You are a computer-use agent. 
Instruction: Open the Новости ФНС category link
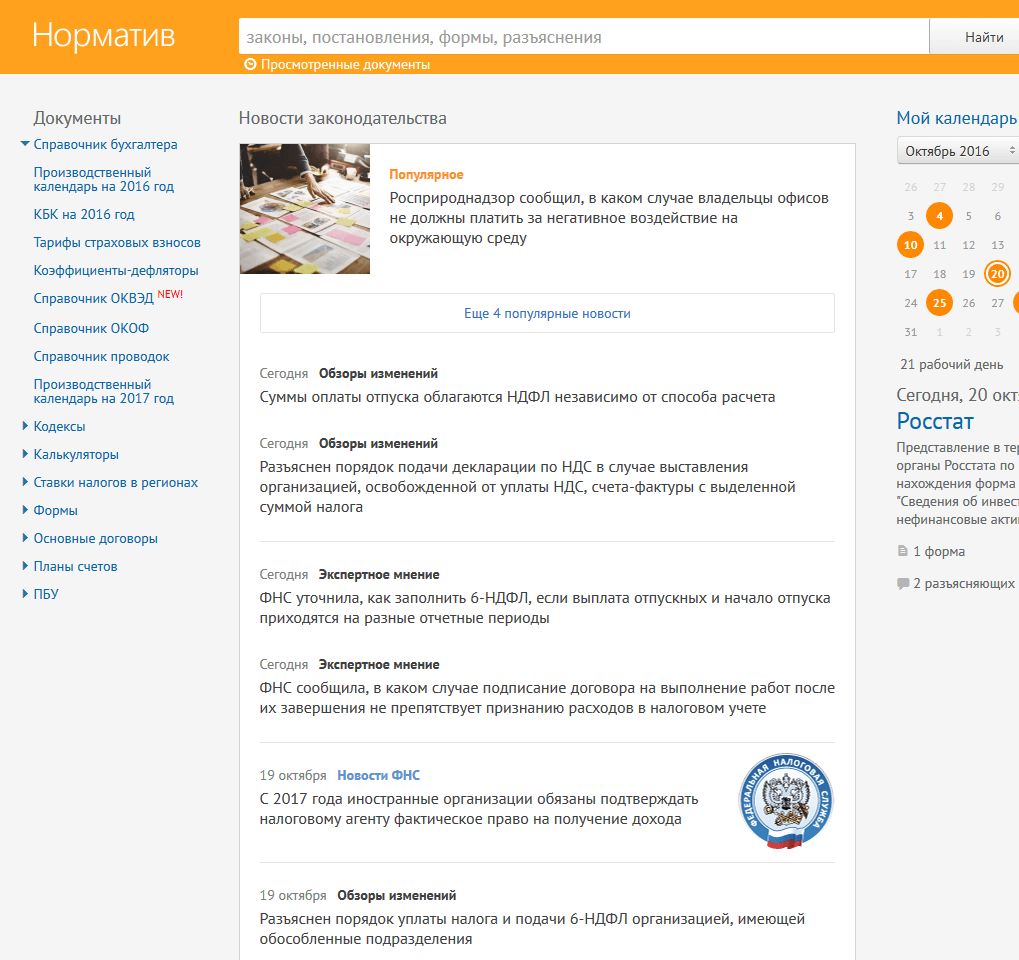pos(378,775)
